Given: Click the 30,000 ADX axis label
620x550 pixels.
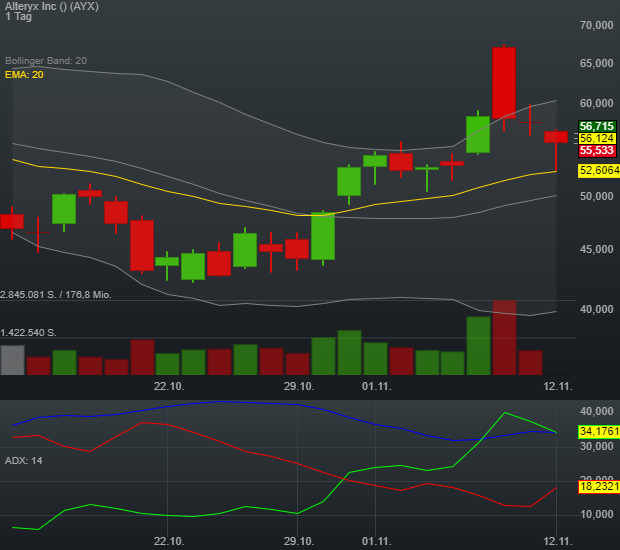Looking at the screenshot, I should pos(596,446).
